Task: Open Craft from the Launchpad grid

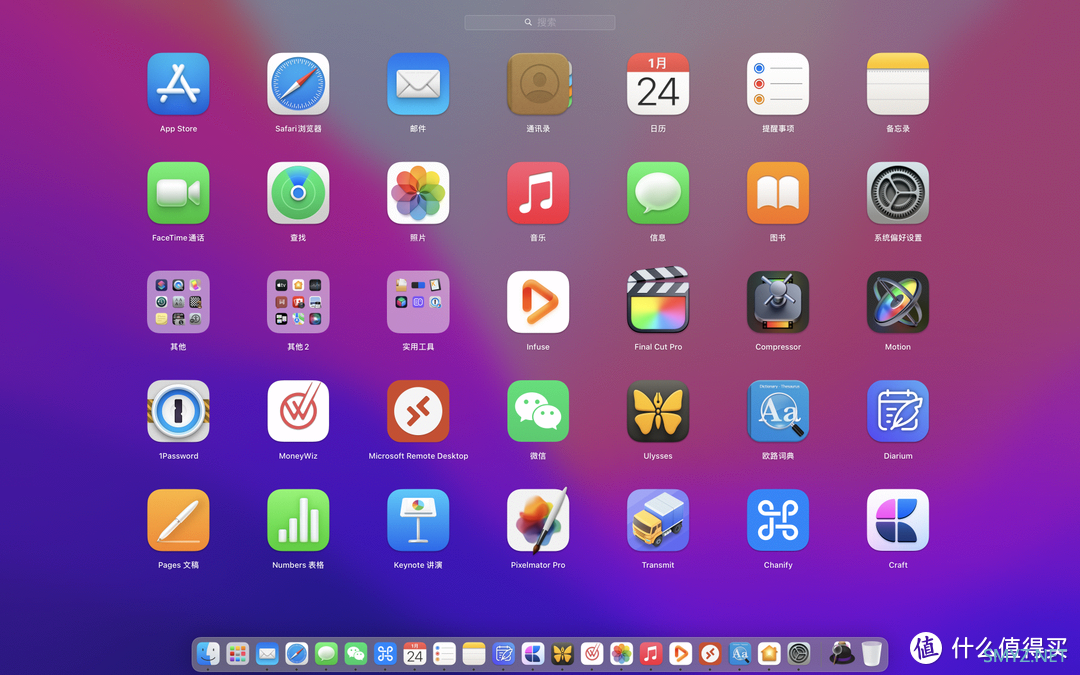Action: [897, 520]
